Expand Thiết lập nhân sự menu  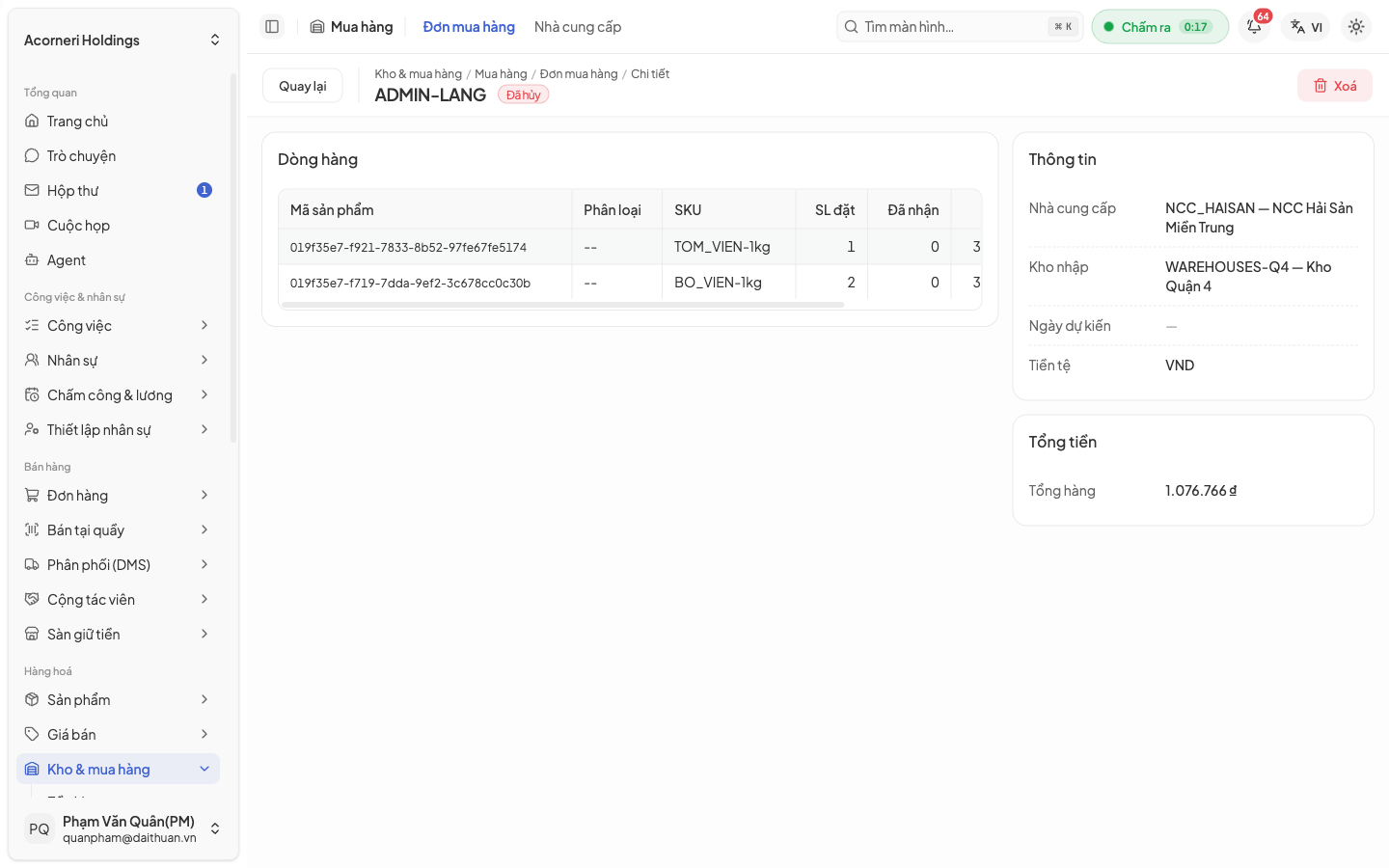click(x=119, y=430)
